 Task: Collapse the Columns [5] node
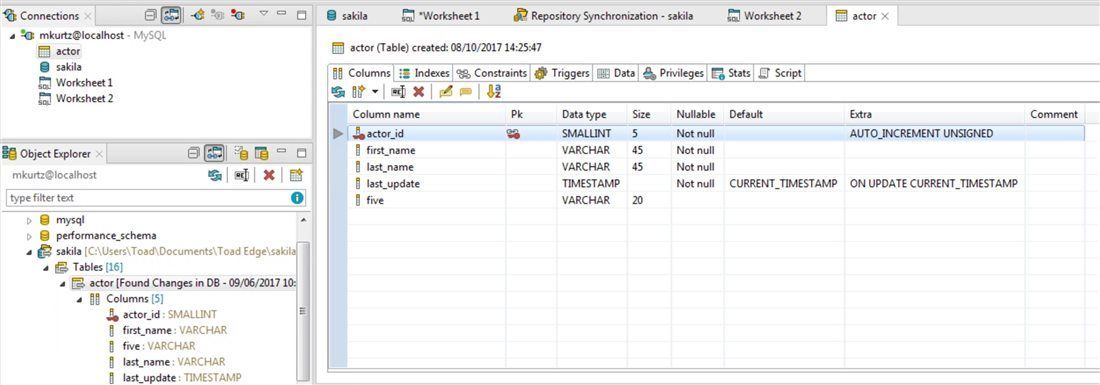[x=79, y=299]
